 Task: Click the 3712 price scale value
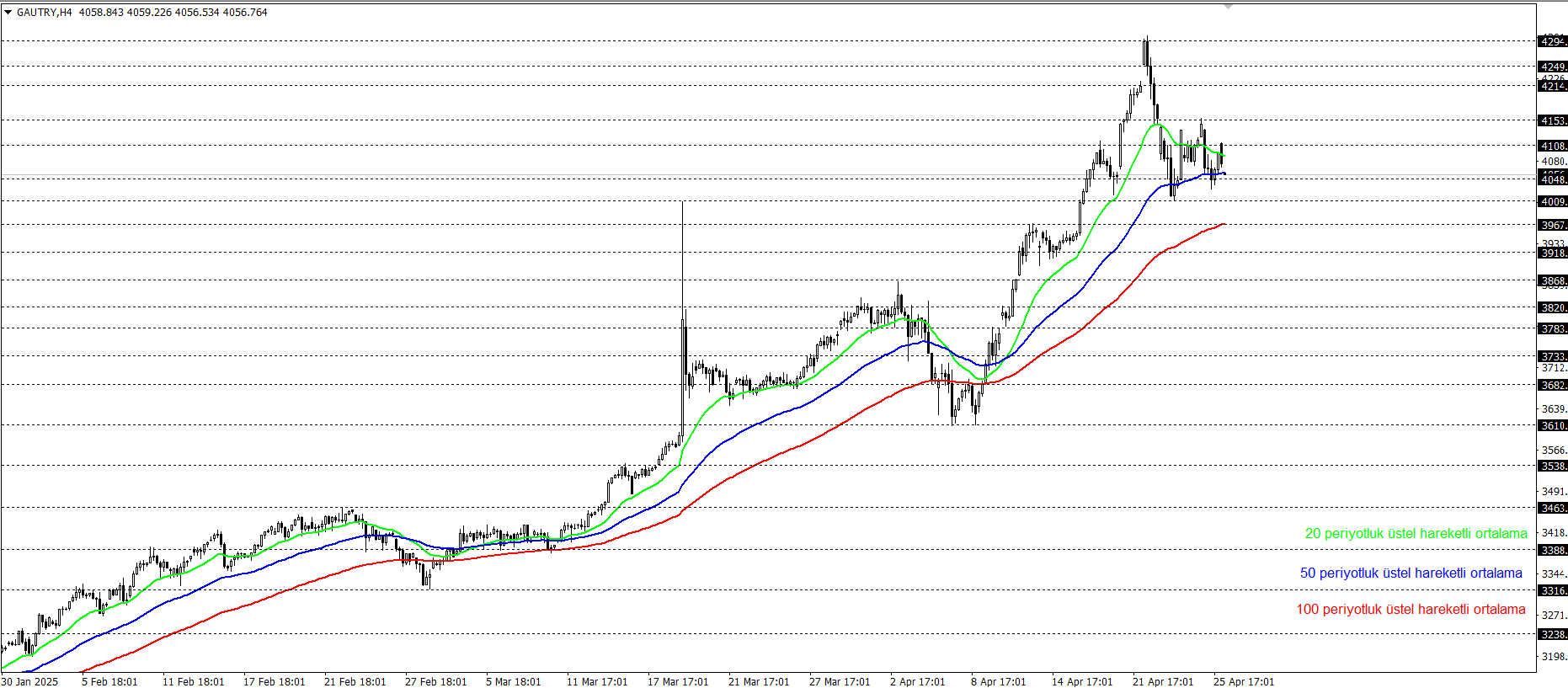tap(1554, 368)
